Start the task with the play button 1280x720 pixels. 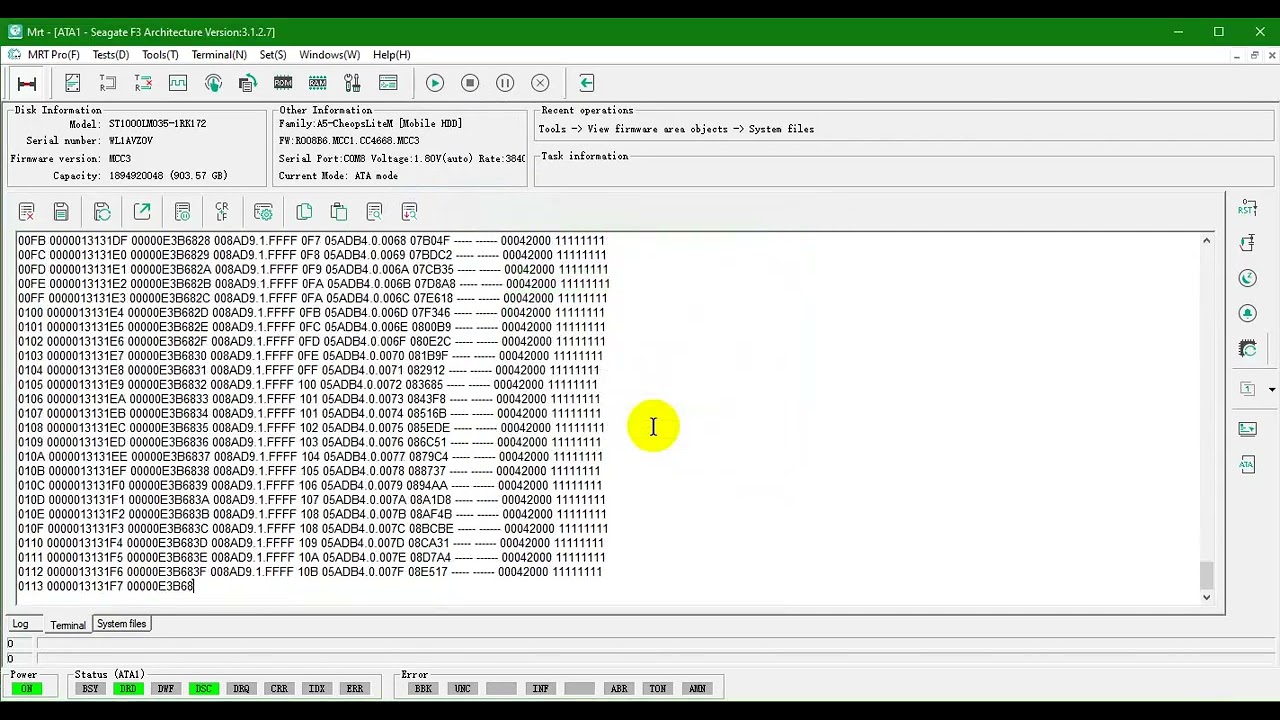[435, 83]
